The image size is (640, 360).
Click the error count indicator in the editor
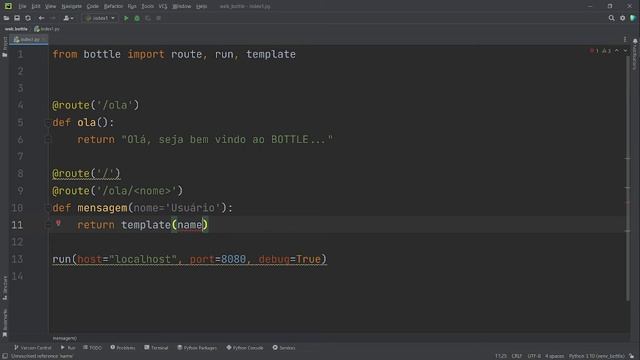[x=594, y=51]
